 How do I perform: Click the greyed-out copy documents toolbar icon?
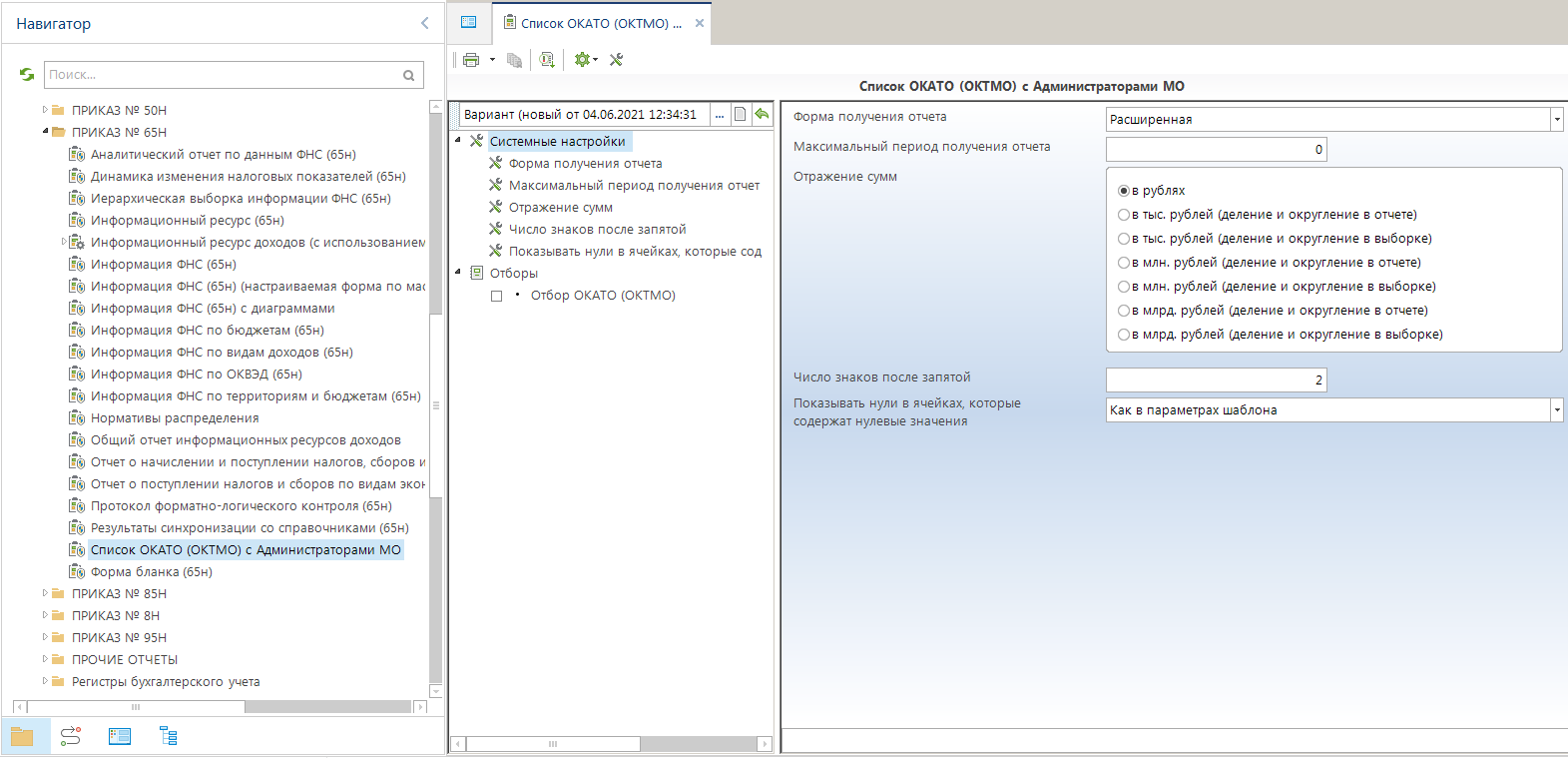(514, 60)
